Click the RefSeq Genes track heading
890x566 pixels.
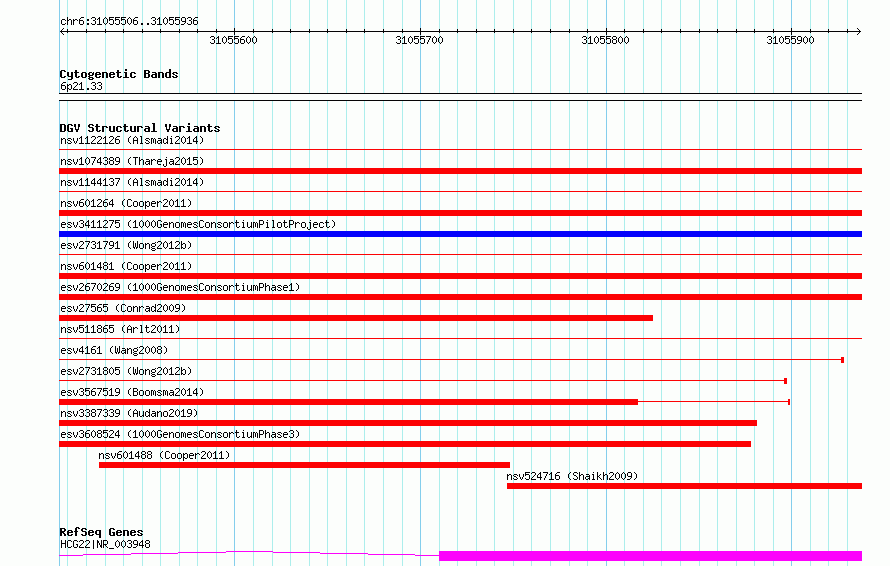pos(101,532)
